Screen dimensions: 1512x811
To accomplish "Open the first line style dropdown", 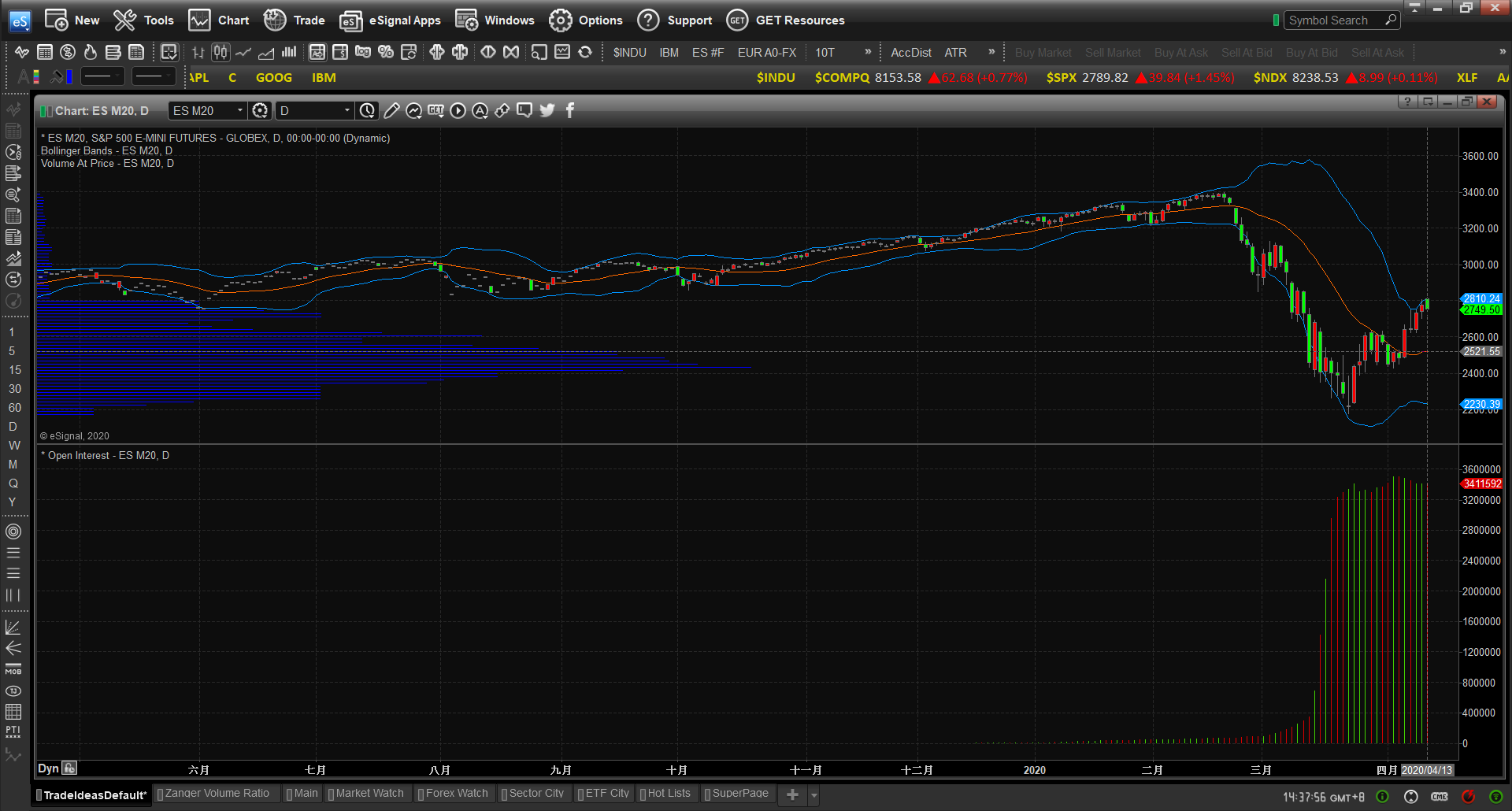I will point(102,76).
